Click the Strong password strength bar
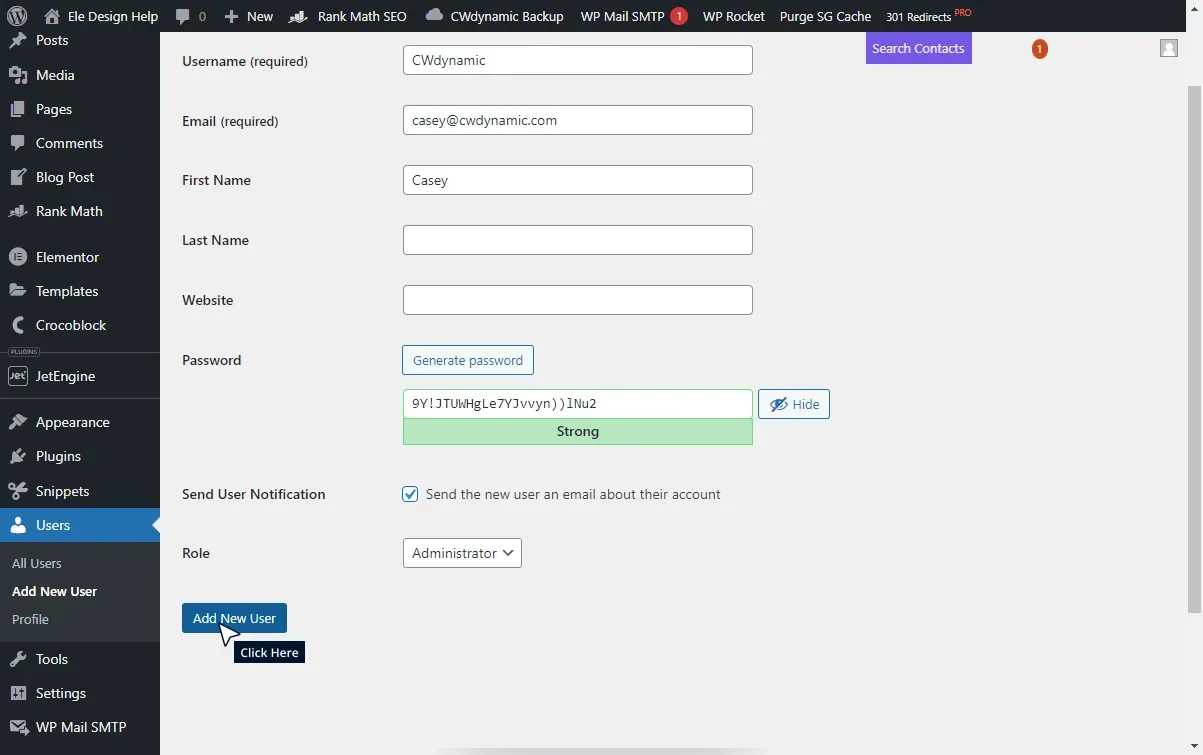Viewport: 1203px width, 755px height. (577, 431)
